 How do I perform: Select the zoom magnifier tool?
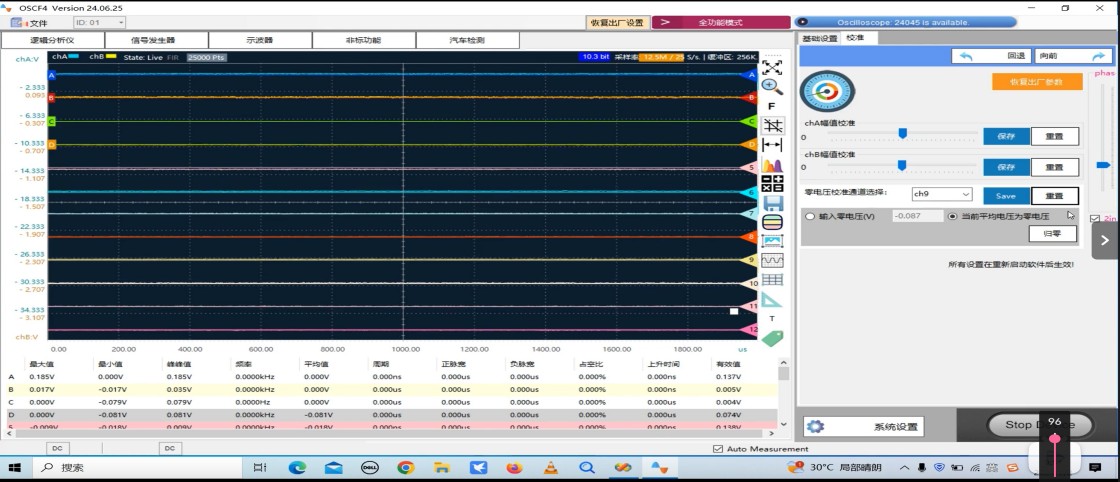coord(771,86)
